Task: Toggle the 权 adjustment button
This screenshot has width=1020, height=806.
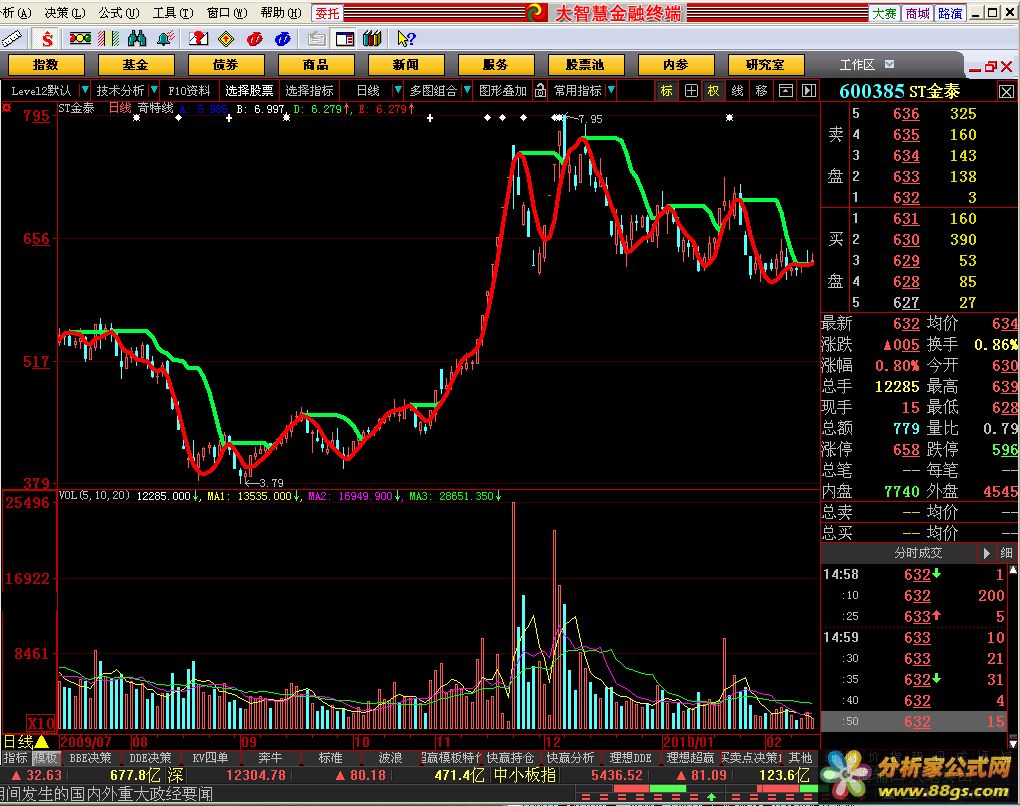Action: [x=714, y=90]
